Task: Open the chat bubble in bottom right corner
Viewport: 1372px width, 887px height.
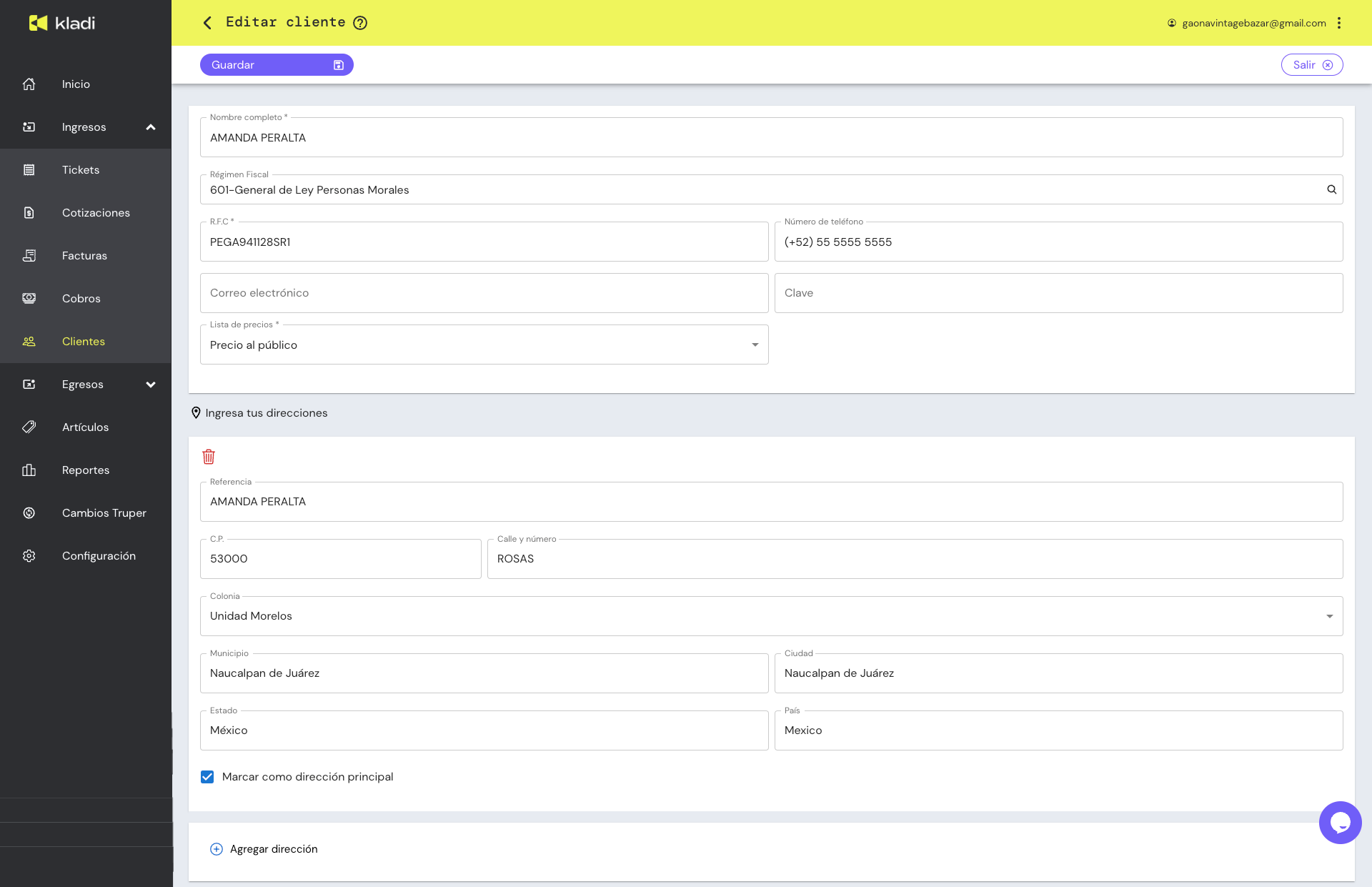Action: pos(1340,822)
